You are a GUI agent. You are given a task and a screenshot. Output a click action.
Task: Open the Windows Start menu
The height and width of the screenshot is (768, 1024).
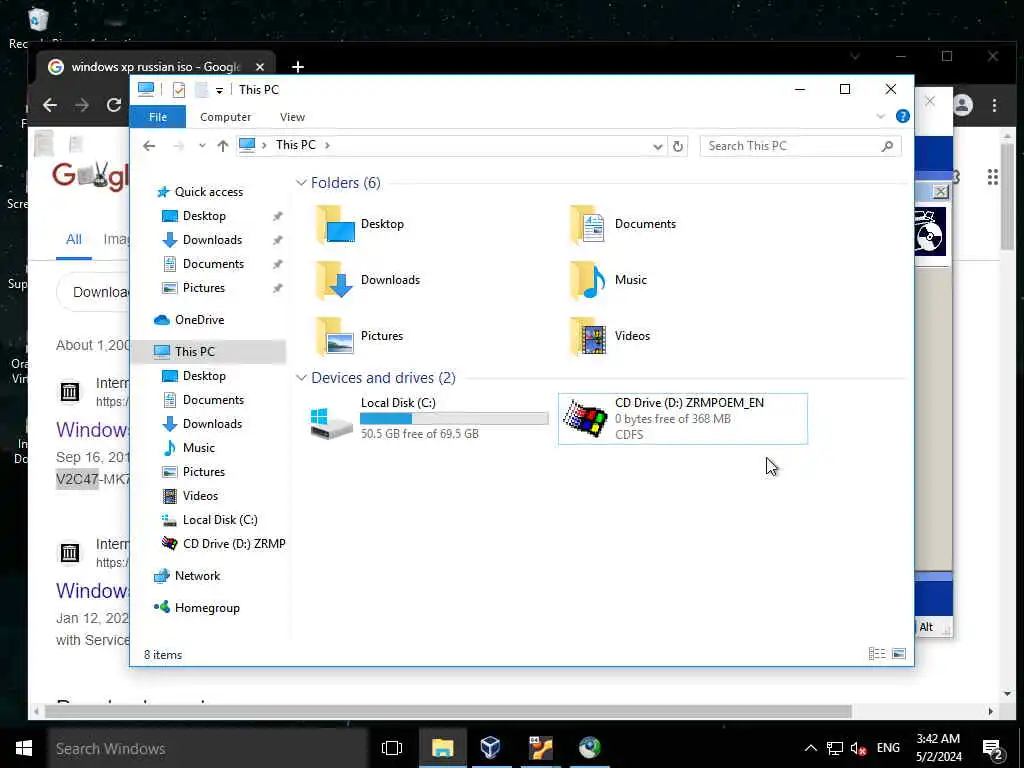tap(24, 748)
